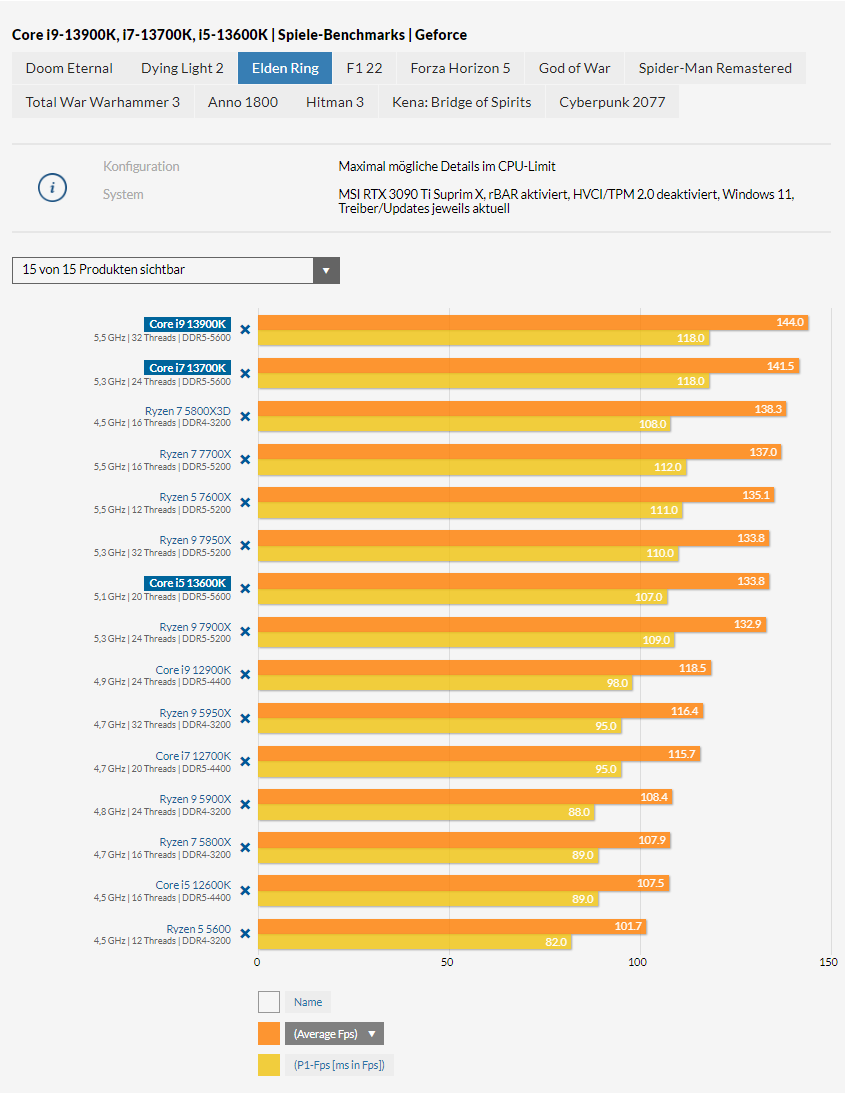The height and width of the screenshot is (1093, 846).
Task: Remove Ryzen 9 7950X with its X icon
Action: tap(245, 546)
